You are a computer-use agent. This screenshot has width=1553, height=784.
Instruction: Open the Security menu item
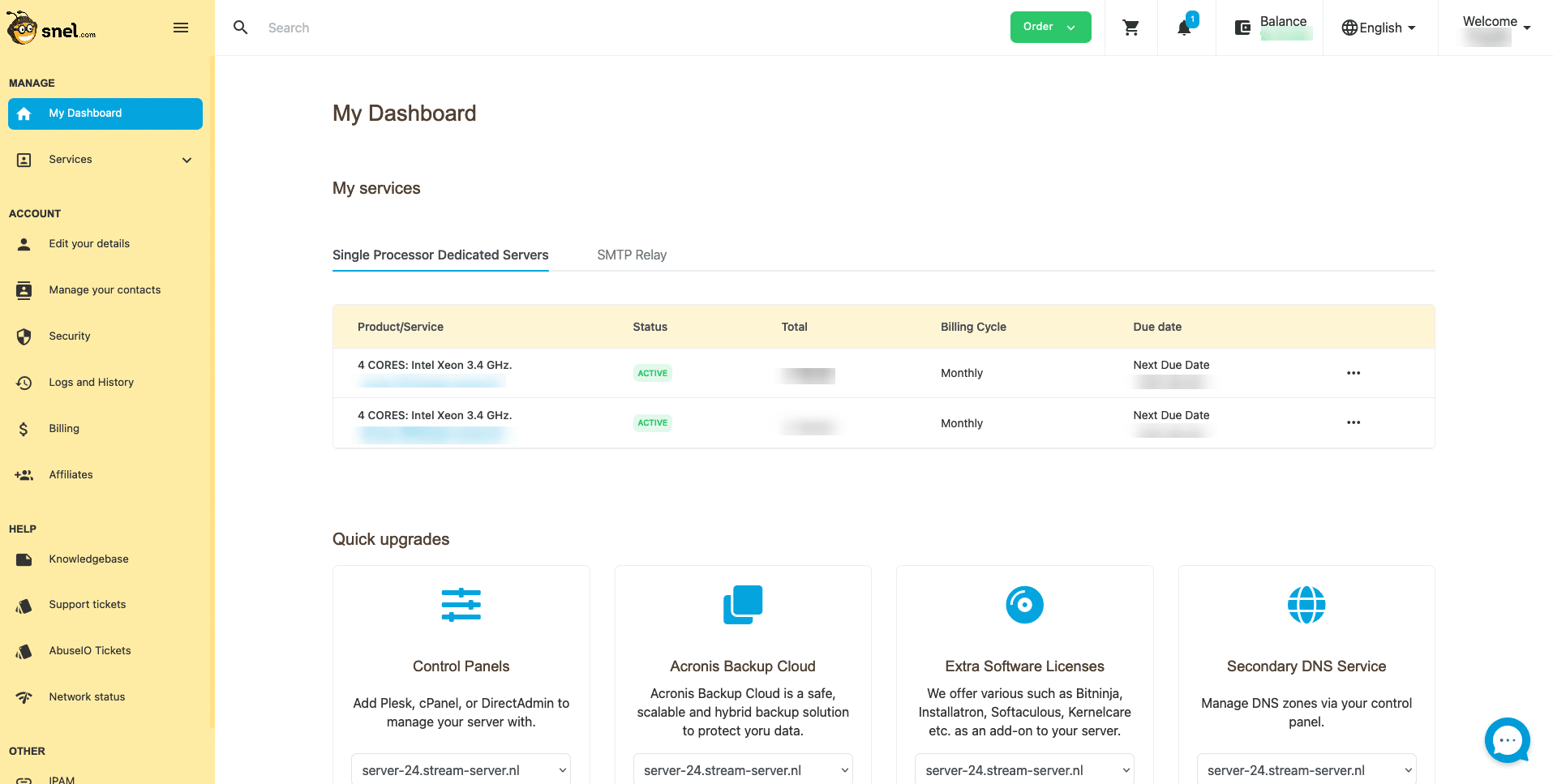click(x=70, y=336)
